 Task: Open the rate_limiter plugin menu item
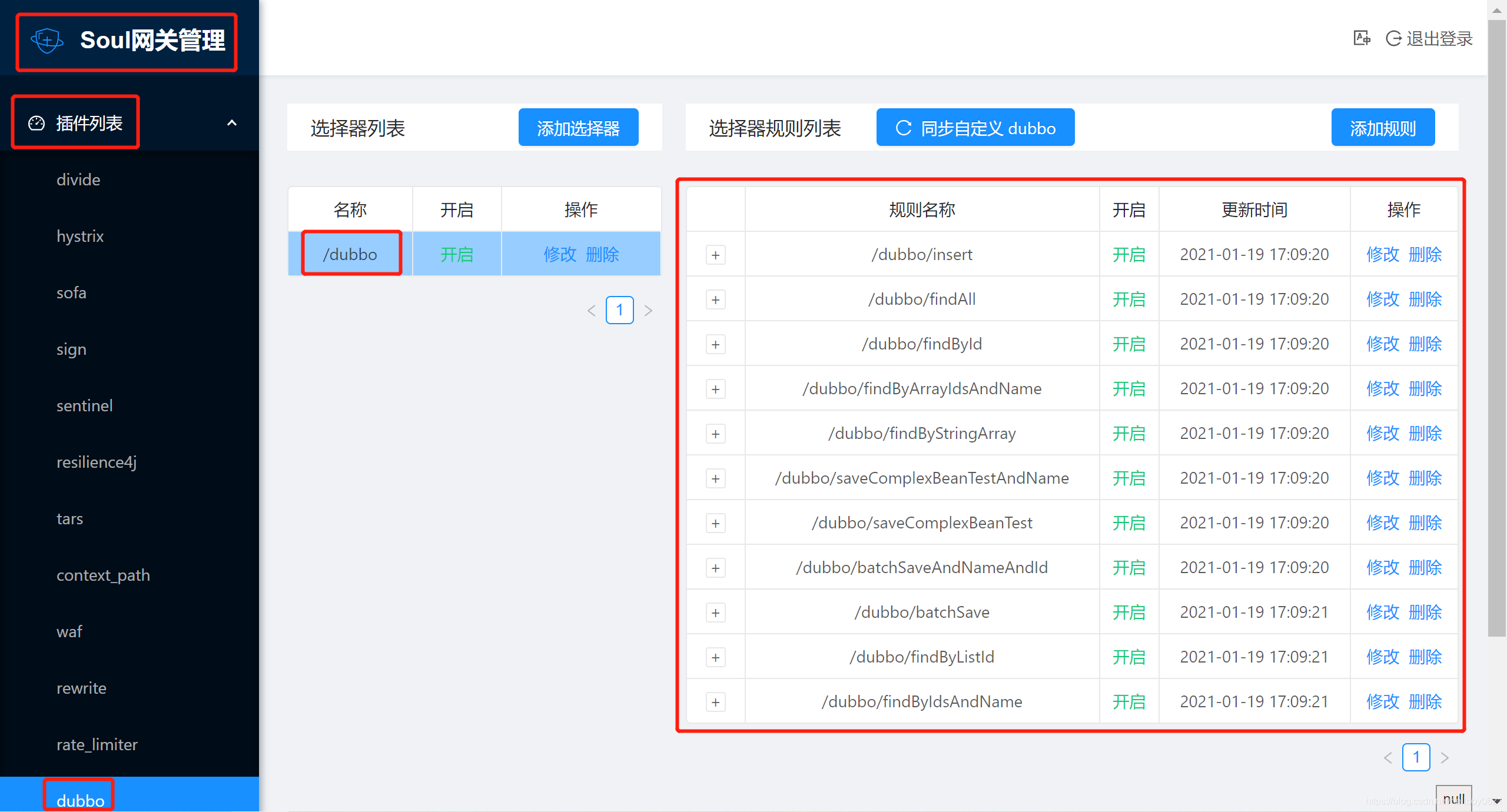coord(97,744)
